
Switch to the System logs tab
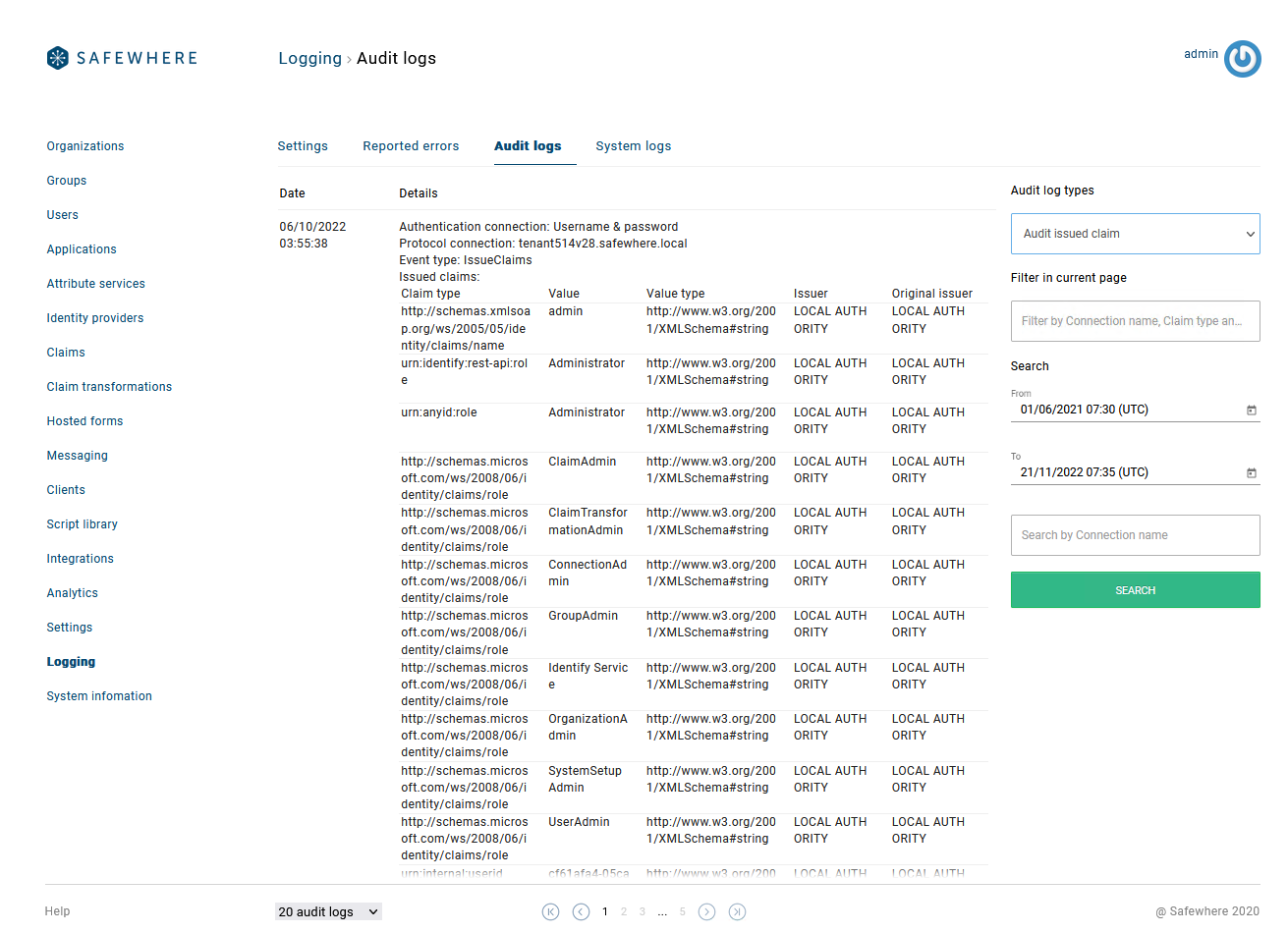(x=633, y=146)
